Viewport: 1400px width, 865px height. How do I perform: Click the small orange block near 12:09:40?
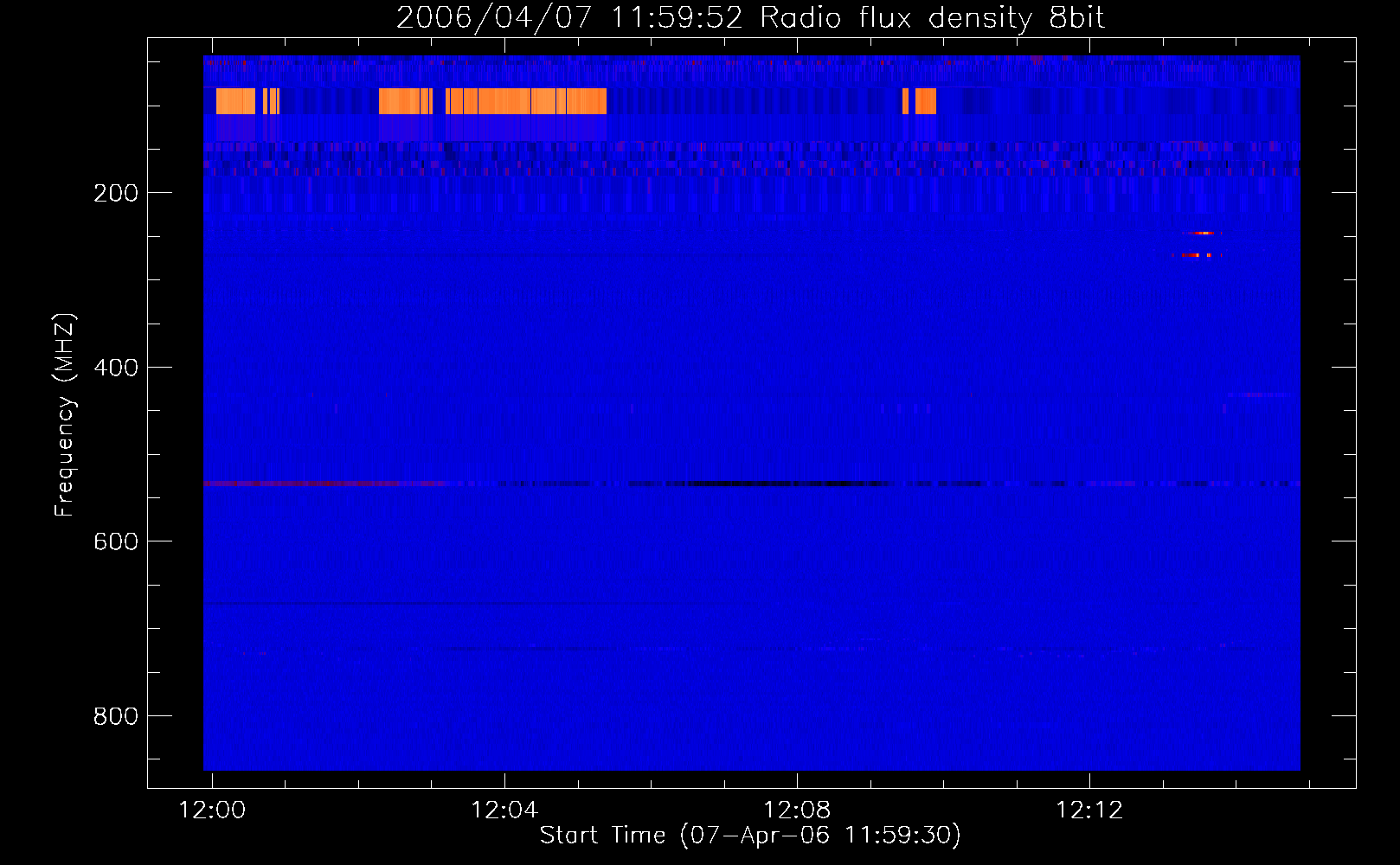coord(926,101)
